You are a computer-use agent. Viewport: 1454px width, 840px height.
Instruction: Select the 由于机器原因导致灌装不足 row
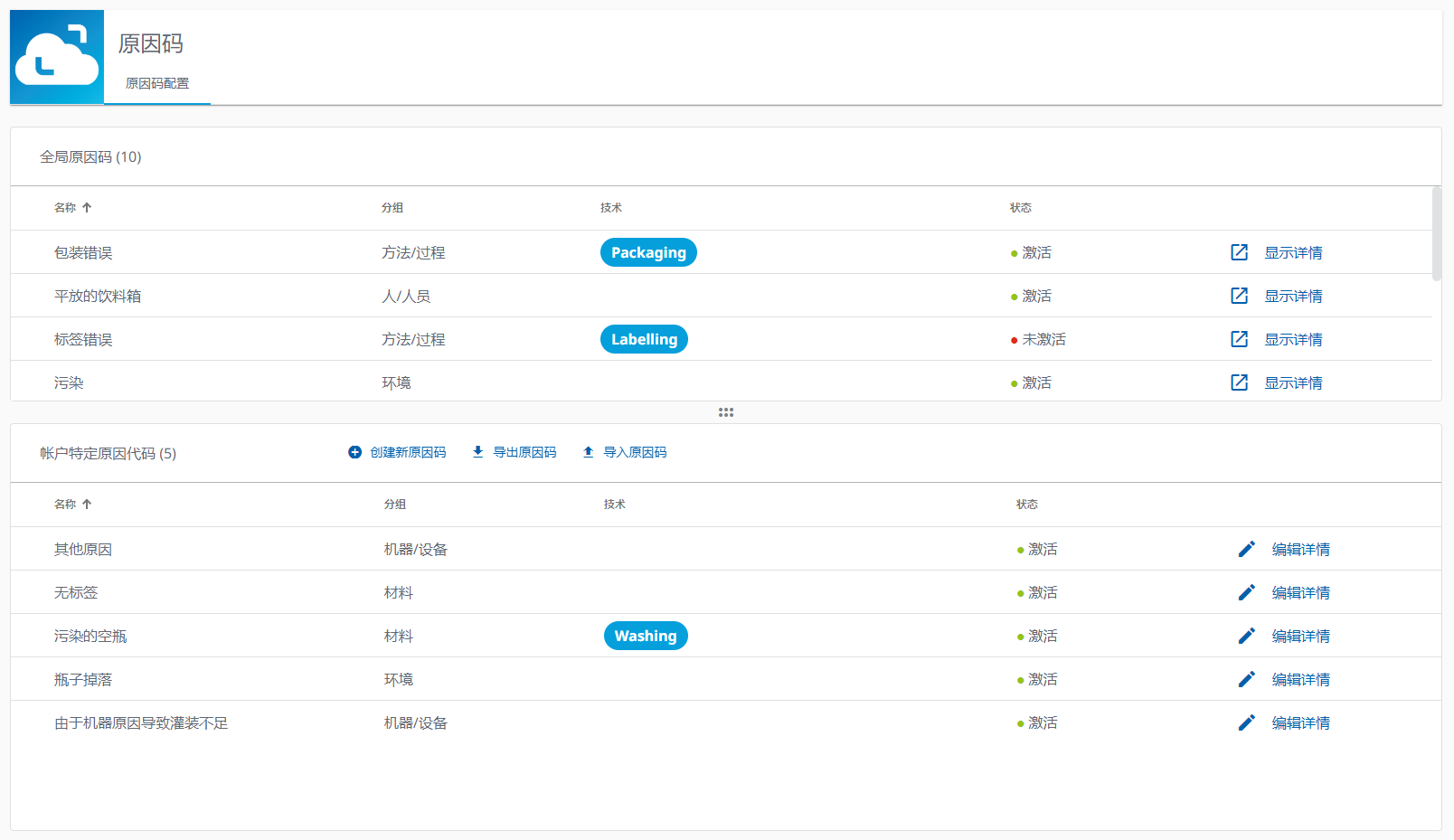pyautogui.click(x=141, y=722)
